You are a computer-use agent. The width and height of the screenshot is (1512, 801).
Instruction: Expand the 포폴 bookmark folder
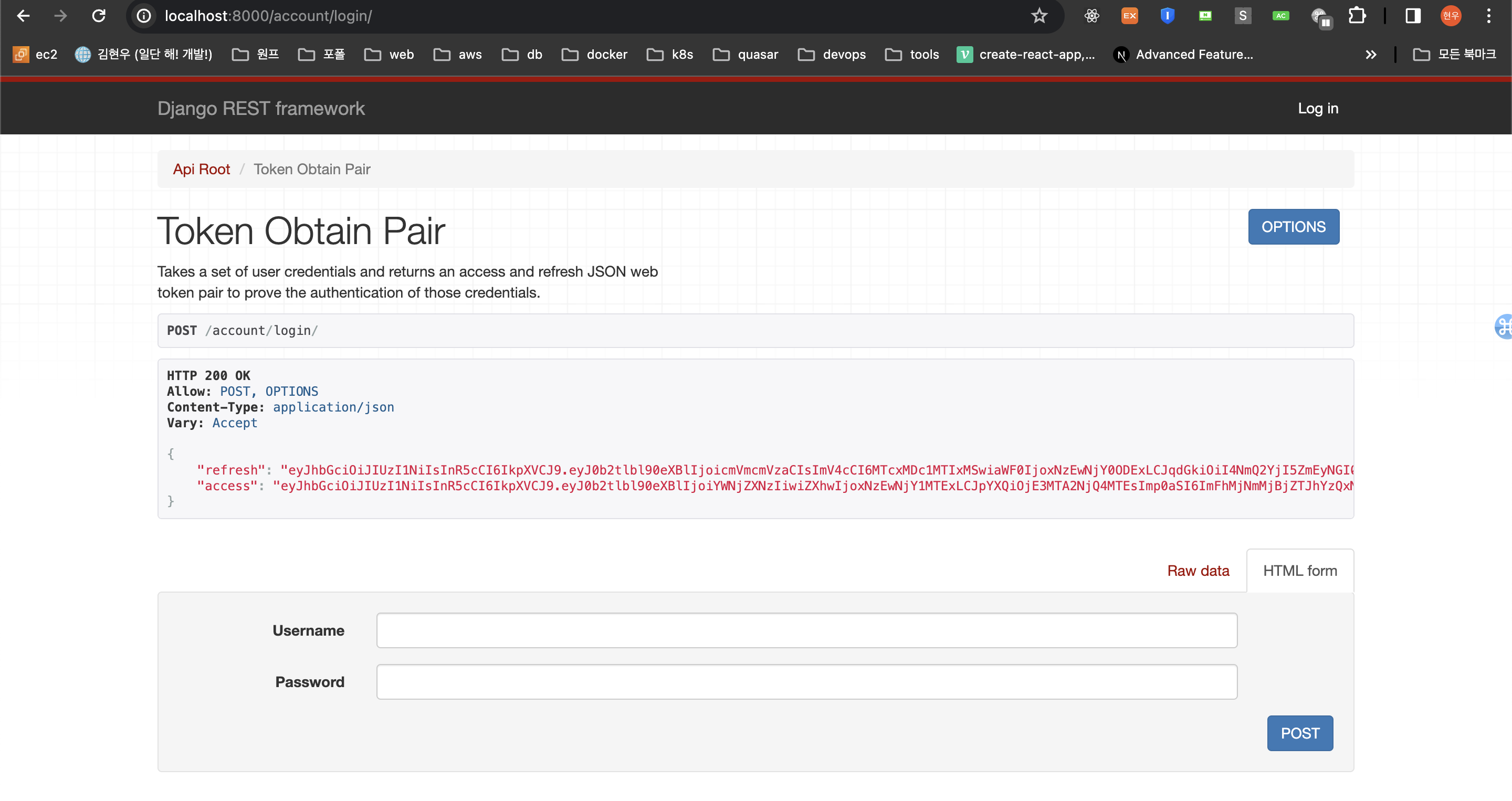pyautogui.click(x=322, y=55)
